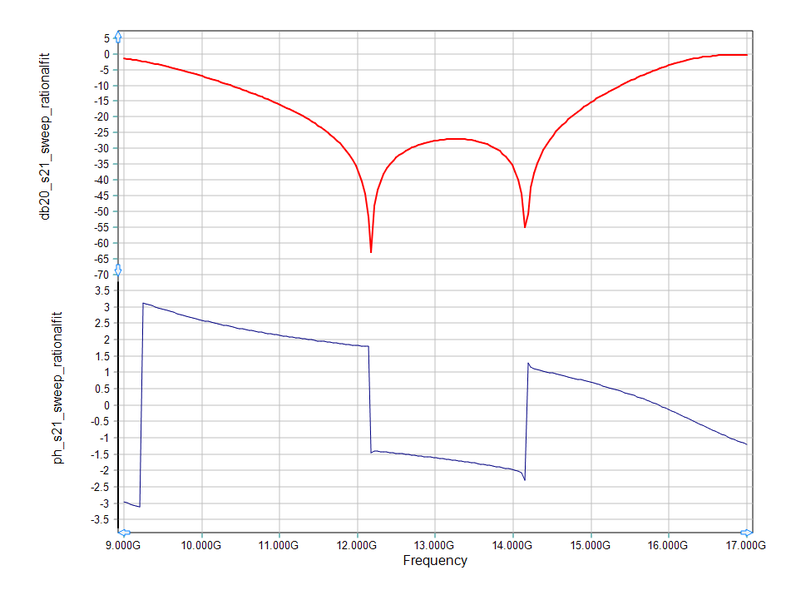This screenshot has height=600, width=791.
Task: Click the 13.000G frequency tick label
Action: pyautogui.click(x=434, y=546)
